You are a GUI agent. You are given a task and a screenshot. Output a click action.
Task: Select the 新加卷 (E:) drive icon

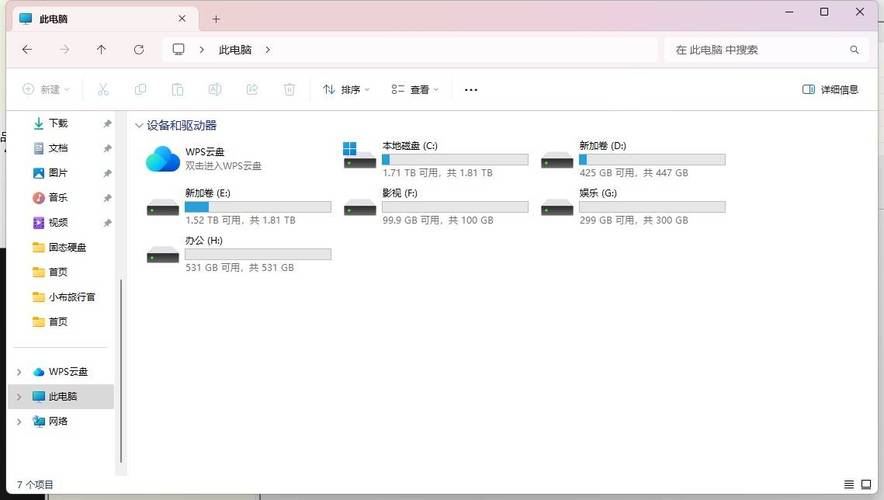[162, 207]
